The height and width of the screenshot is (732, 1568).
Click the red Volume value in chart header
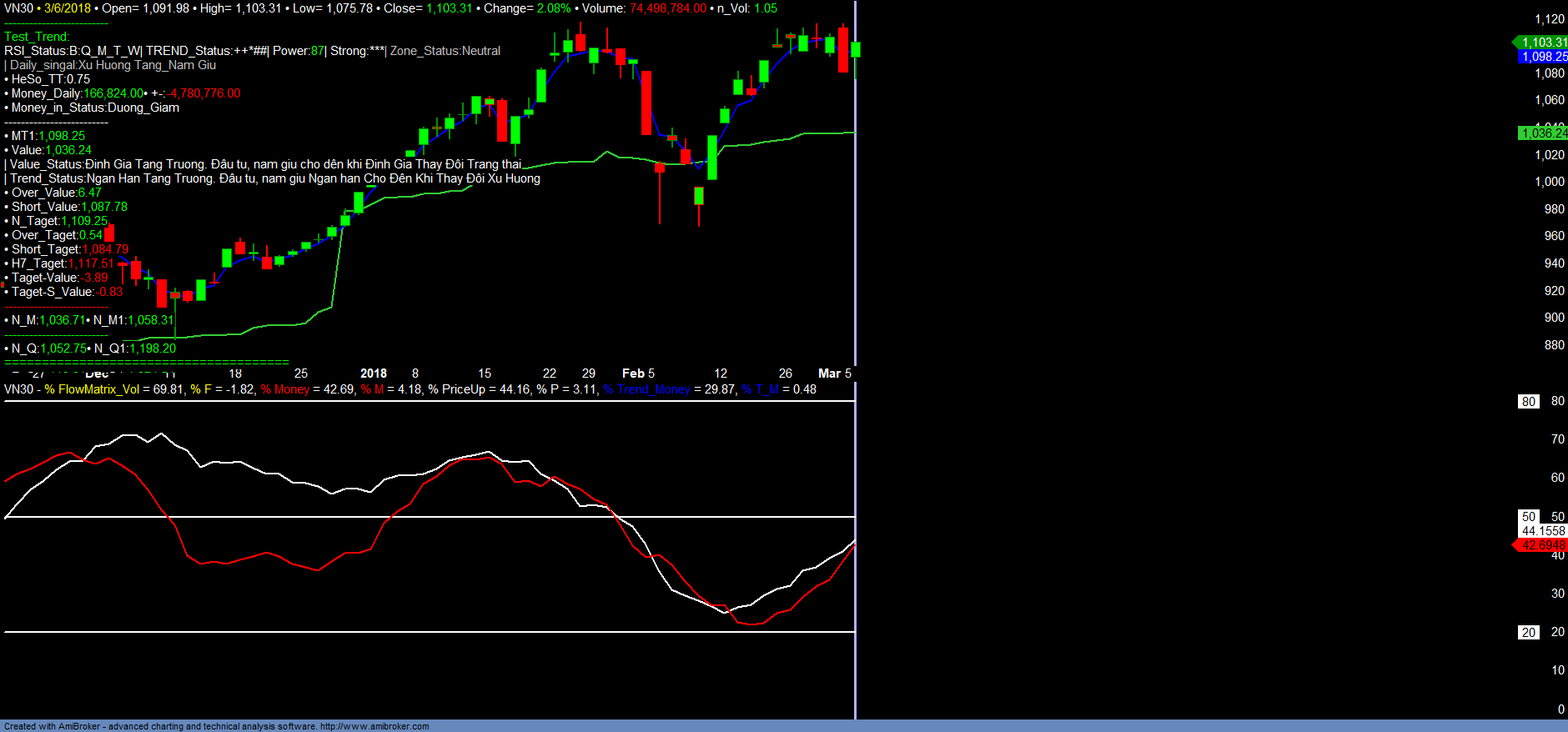click(667, 8)
